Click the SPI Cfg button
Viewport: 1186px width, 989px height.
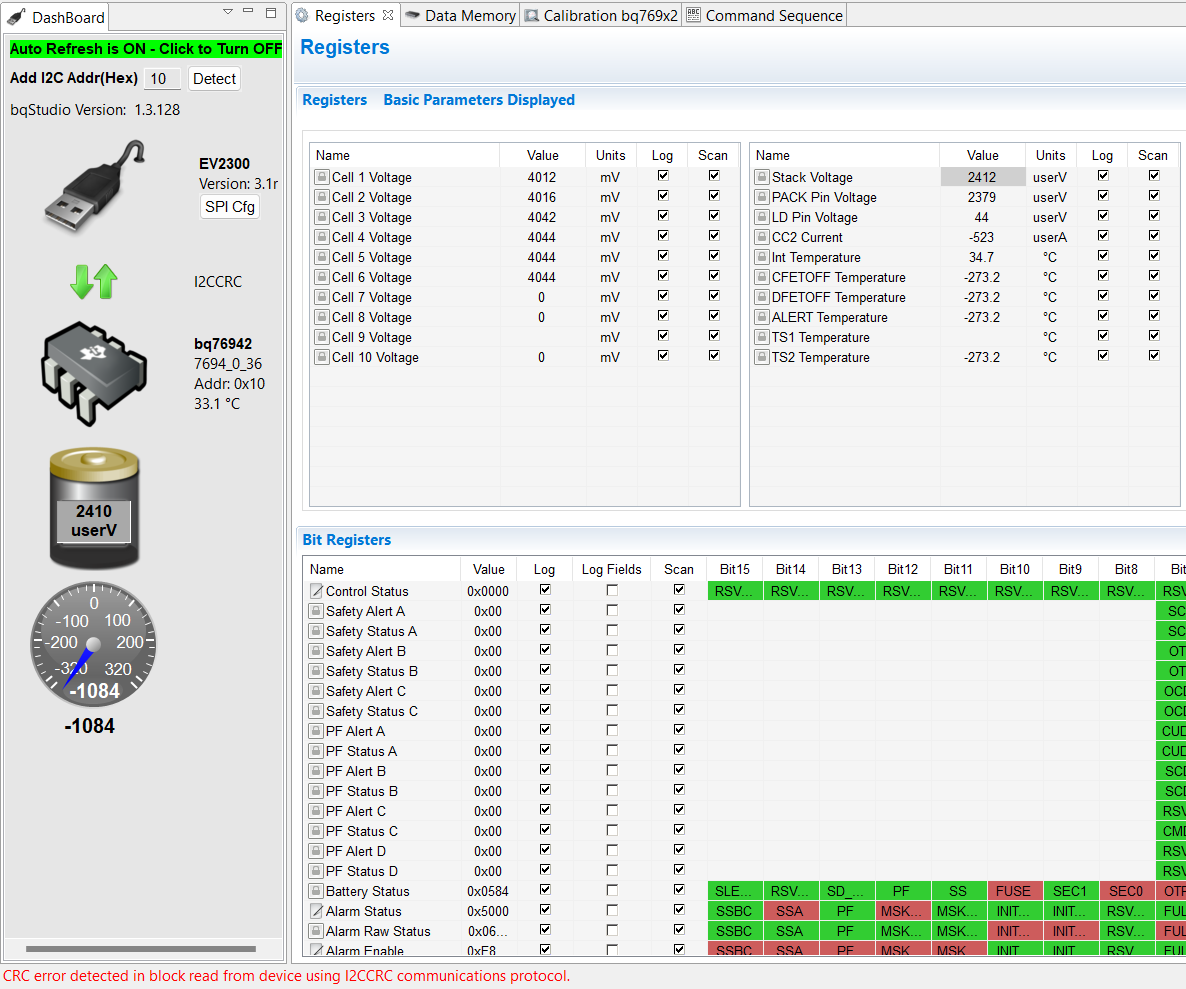230,206
